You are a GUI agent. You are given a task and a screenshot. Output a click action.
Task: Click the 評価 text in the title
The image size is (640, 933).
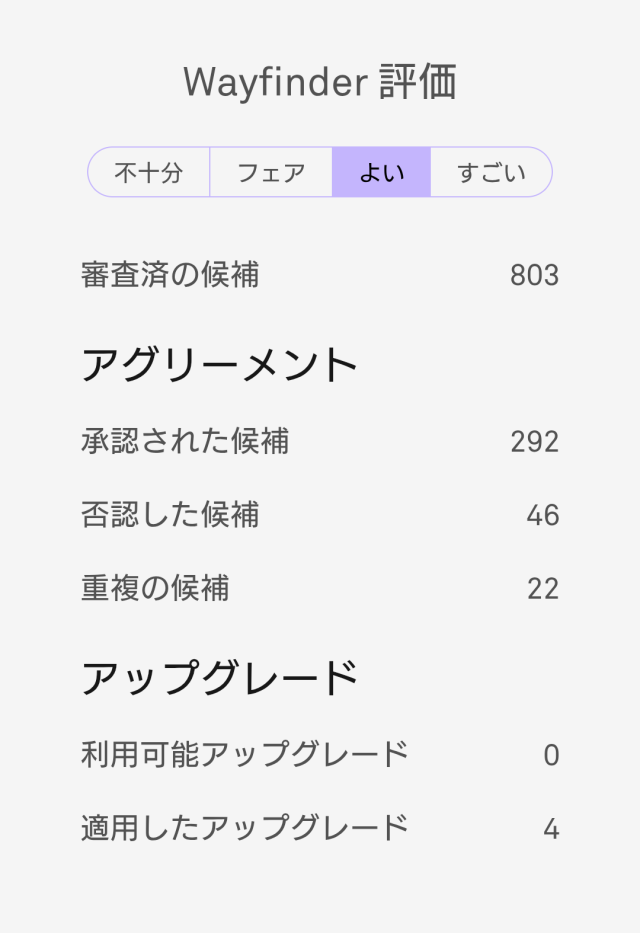[418, 83]
